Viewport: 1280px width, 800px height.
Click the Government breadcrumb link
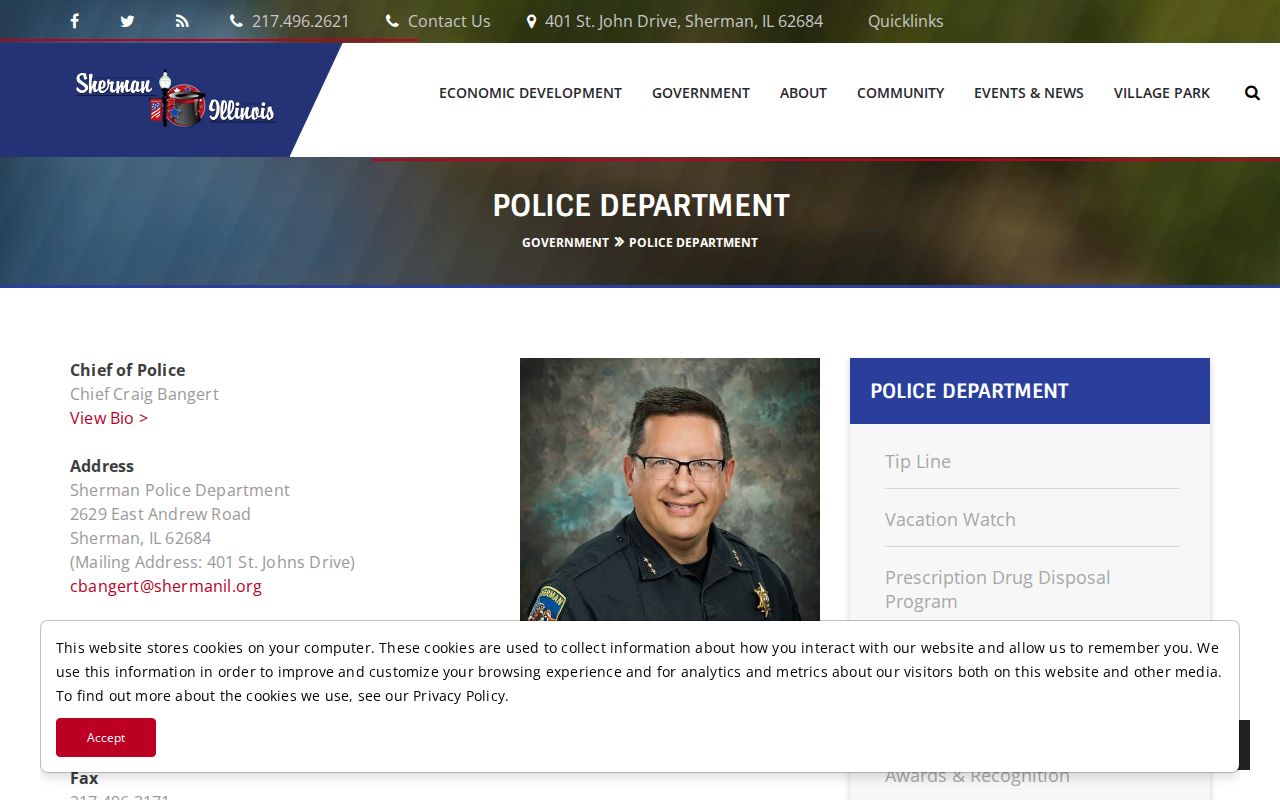(x=565, y=242)
